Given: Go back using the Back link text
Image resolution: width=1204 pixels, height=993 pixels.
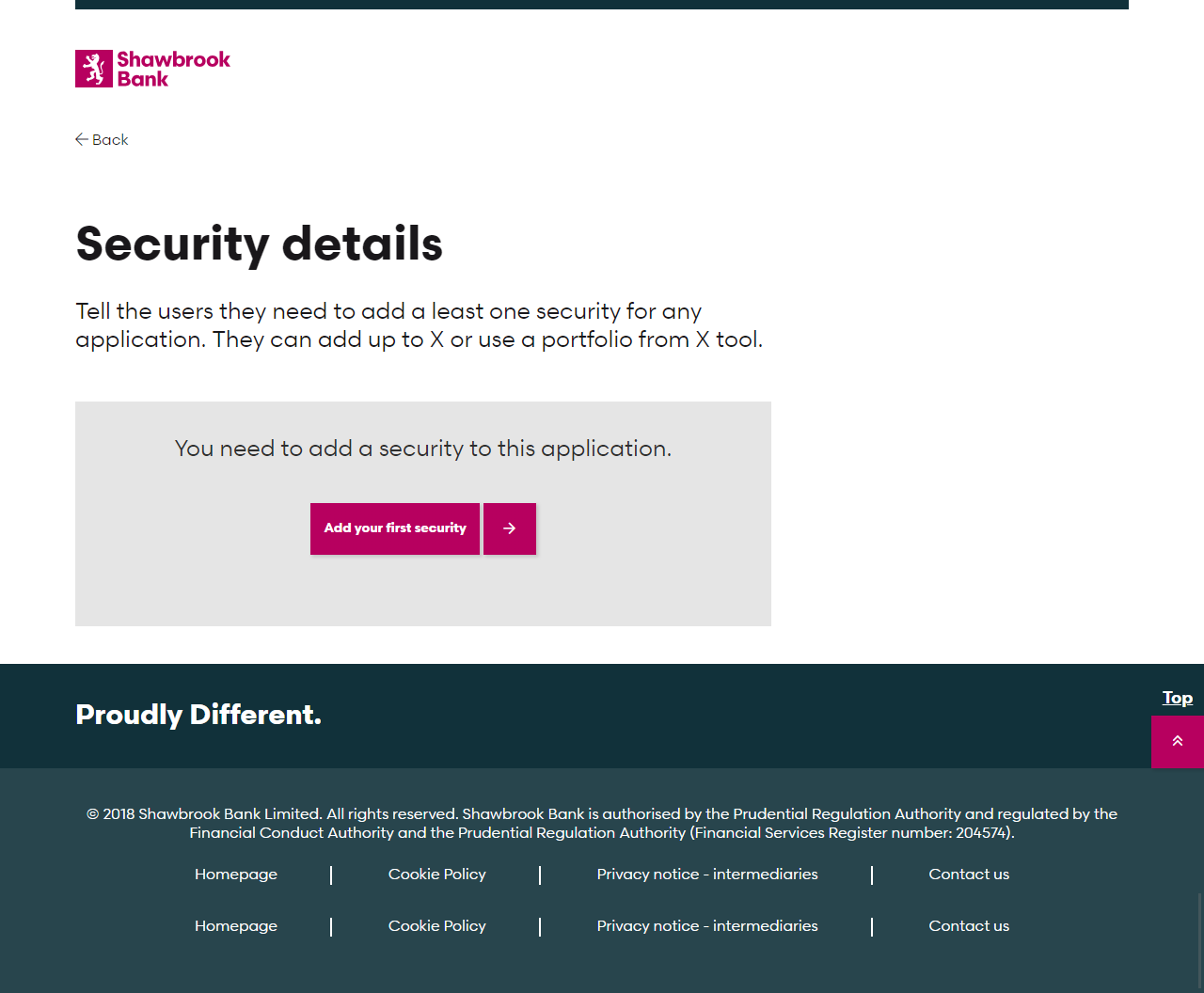Looking at the screenshot, I should click(110, 140).
